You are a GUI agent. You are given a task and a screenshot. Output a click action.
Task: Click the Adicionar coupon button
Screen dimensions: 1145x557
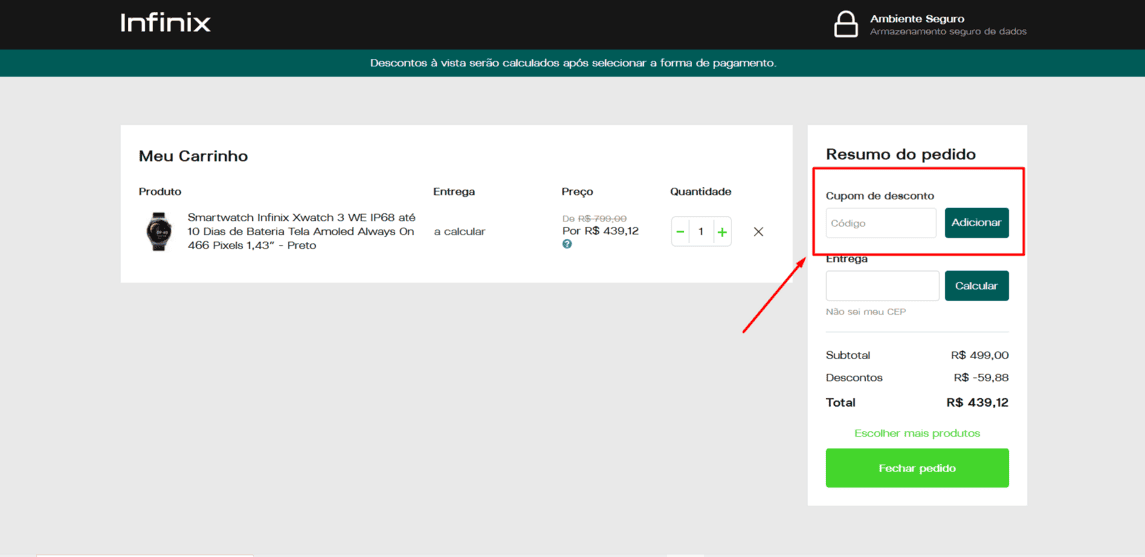976,223
